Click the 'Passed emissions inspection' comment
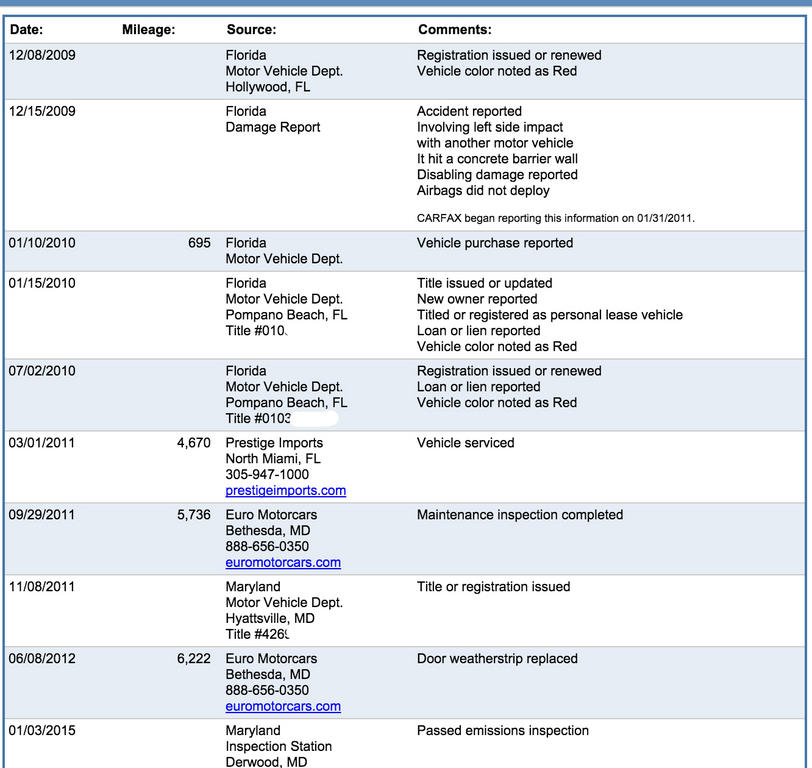This screenshot has width=812, height=768. coord(503,731)
